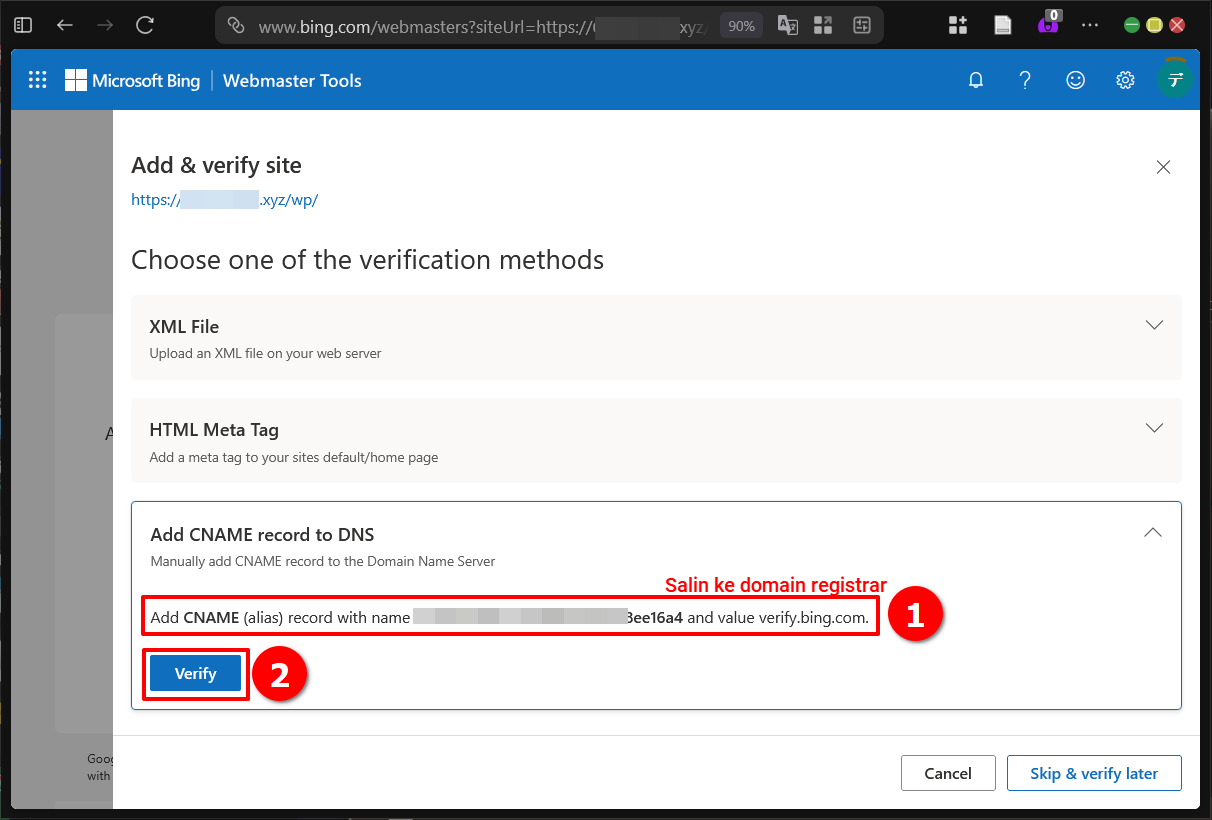The width and height of the screenshot is (1212, 820).
Task: Open the apps grid launcher beside Microsoft Bing
Action: click(37, 79)
